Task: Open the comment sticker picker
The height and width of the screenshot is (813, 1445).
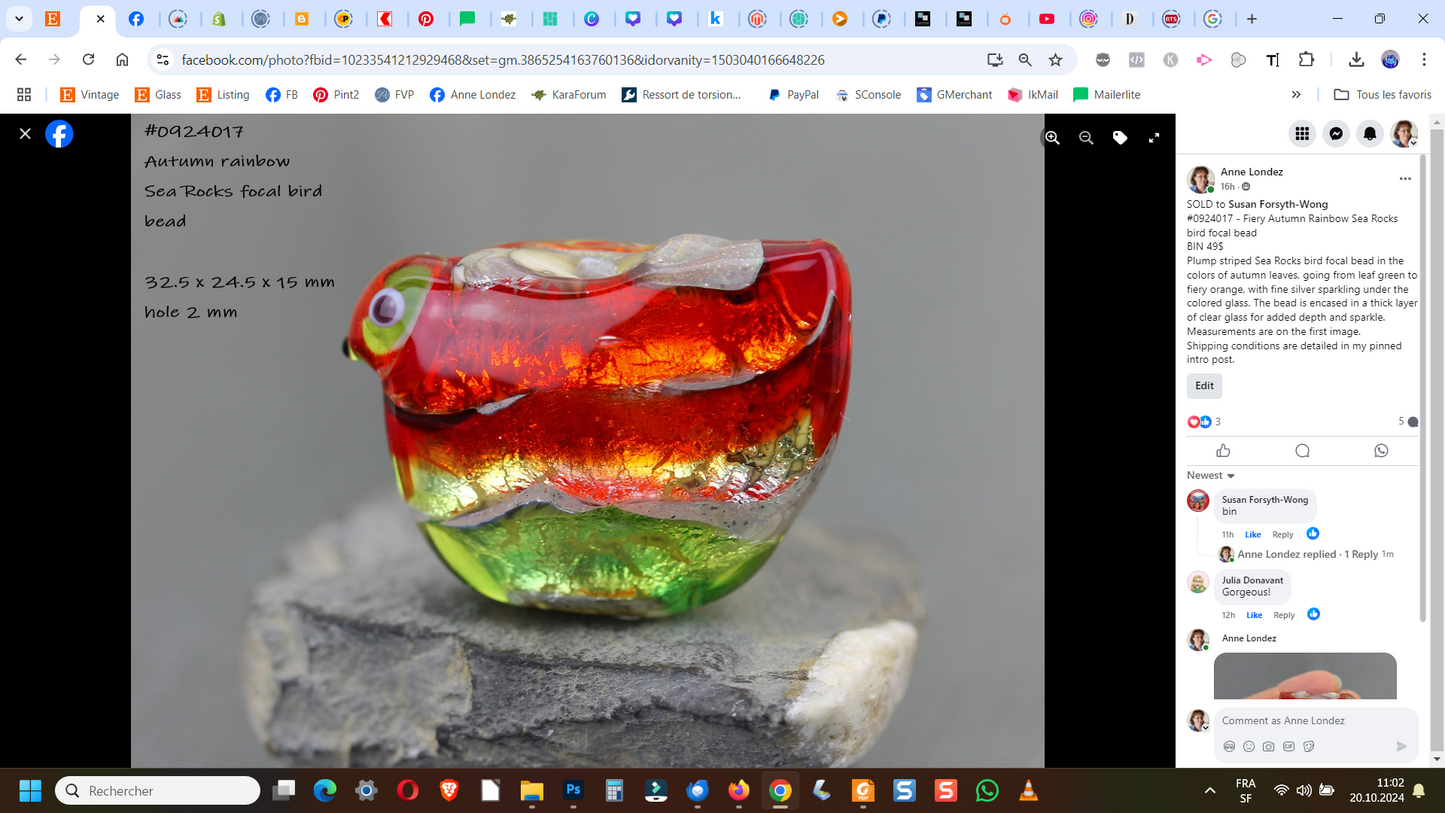Action: click(x=1308, y=746)
